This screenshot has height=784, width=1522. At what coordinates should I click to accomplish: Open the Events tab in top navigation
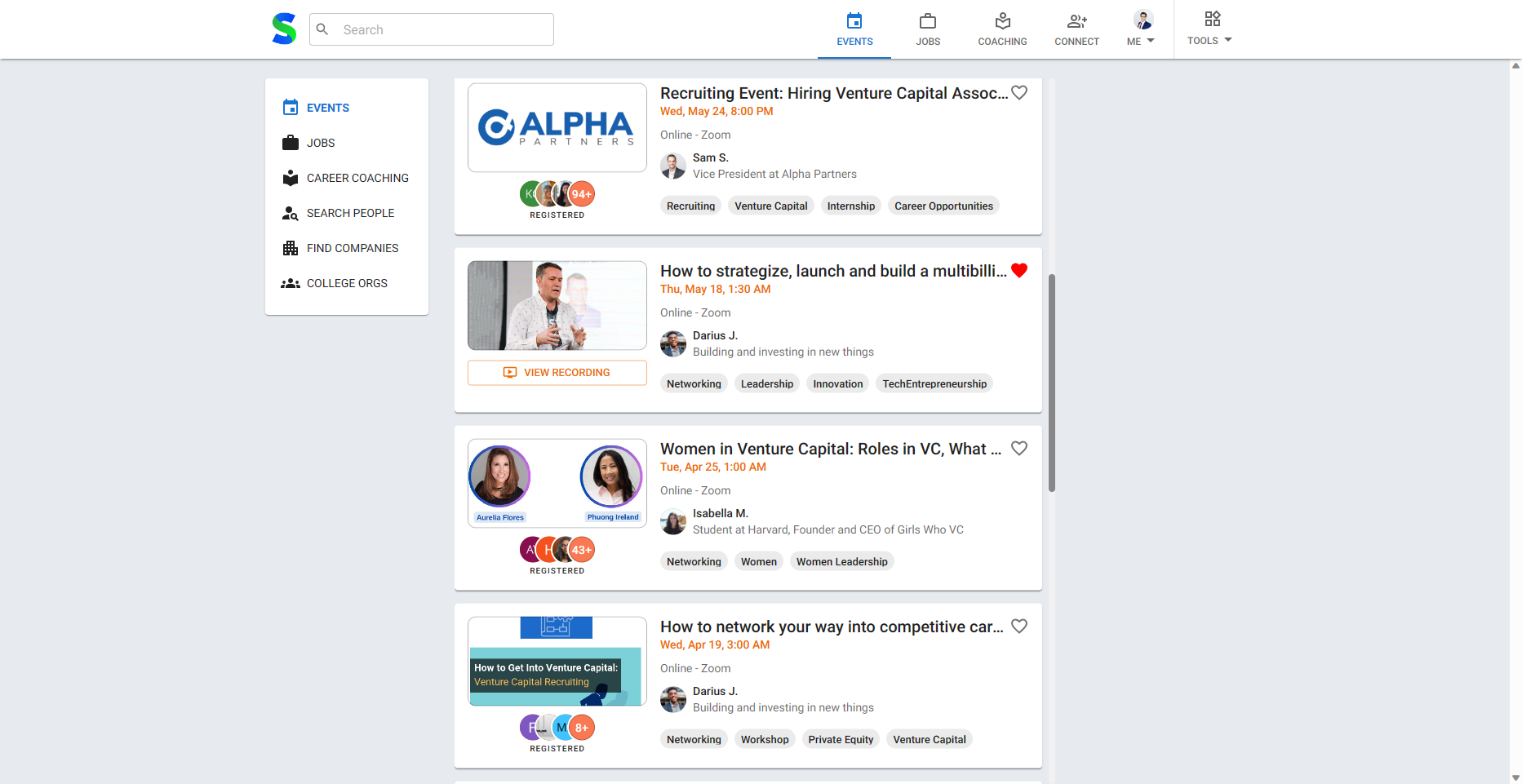tap(854, 29)
